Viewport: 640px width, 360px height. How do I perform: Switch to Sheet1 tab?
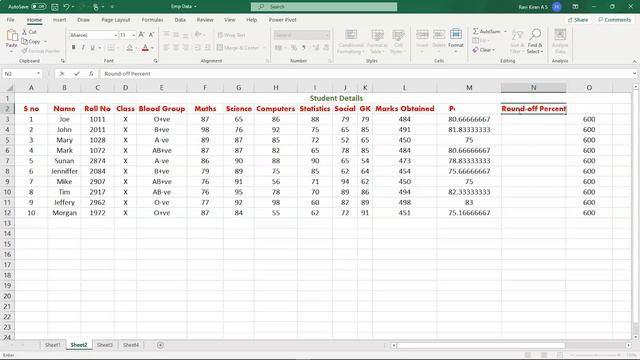[53, 345]
